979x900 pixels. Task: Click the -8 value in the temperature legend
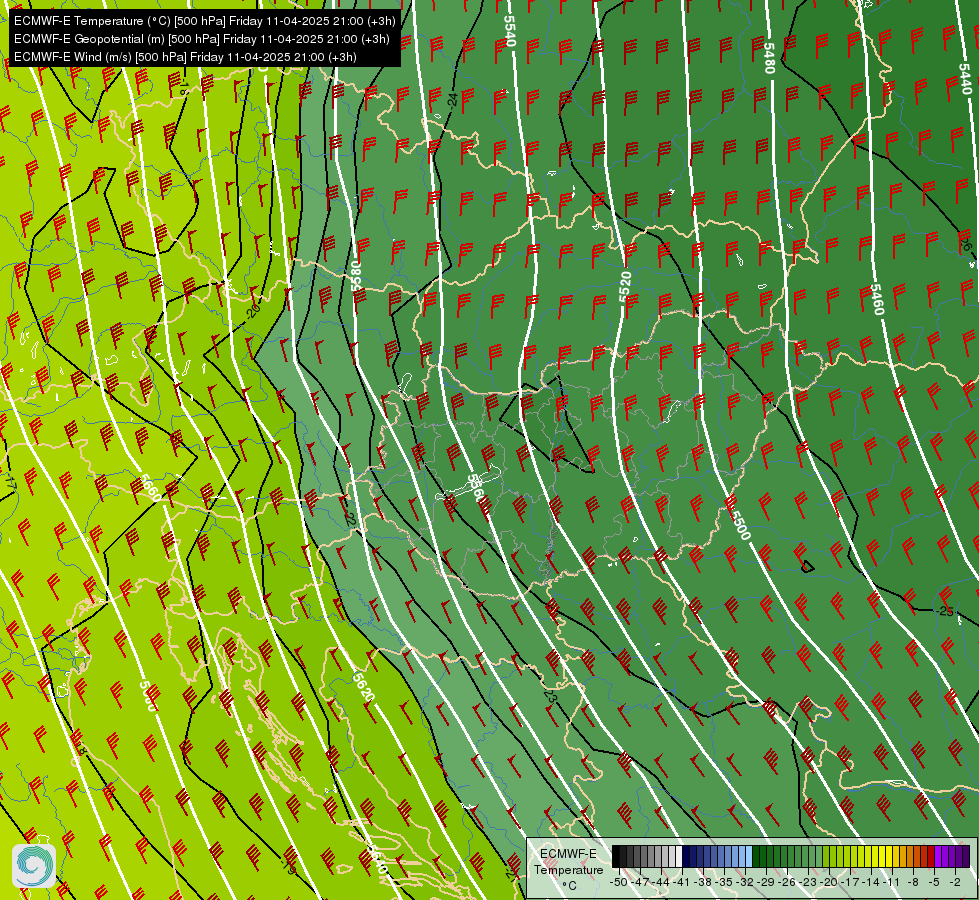pyautogui.click(x=913, y=882)
